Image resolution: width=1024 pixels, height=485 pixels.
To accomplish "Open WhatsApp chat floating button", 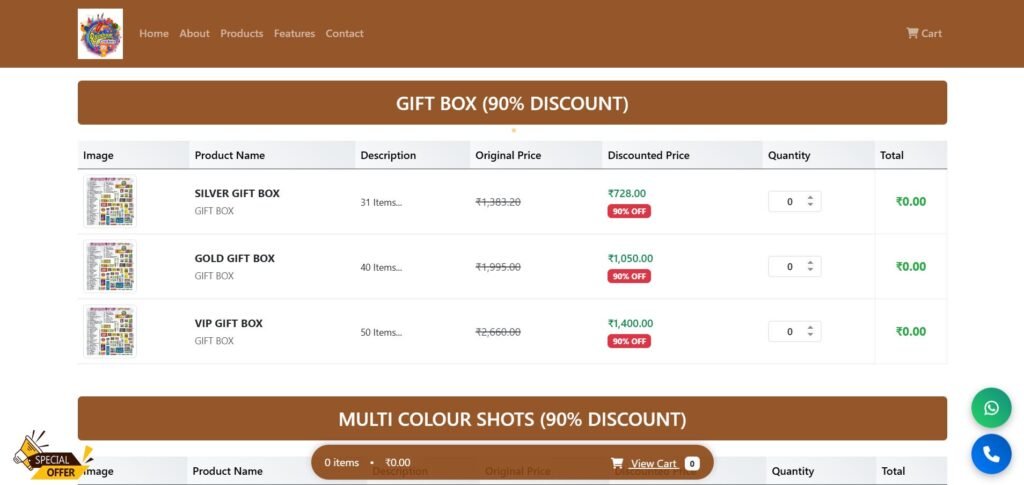I will pos(990,408).
